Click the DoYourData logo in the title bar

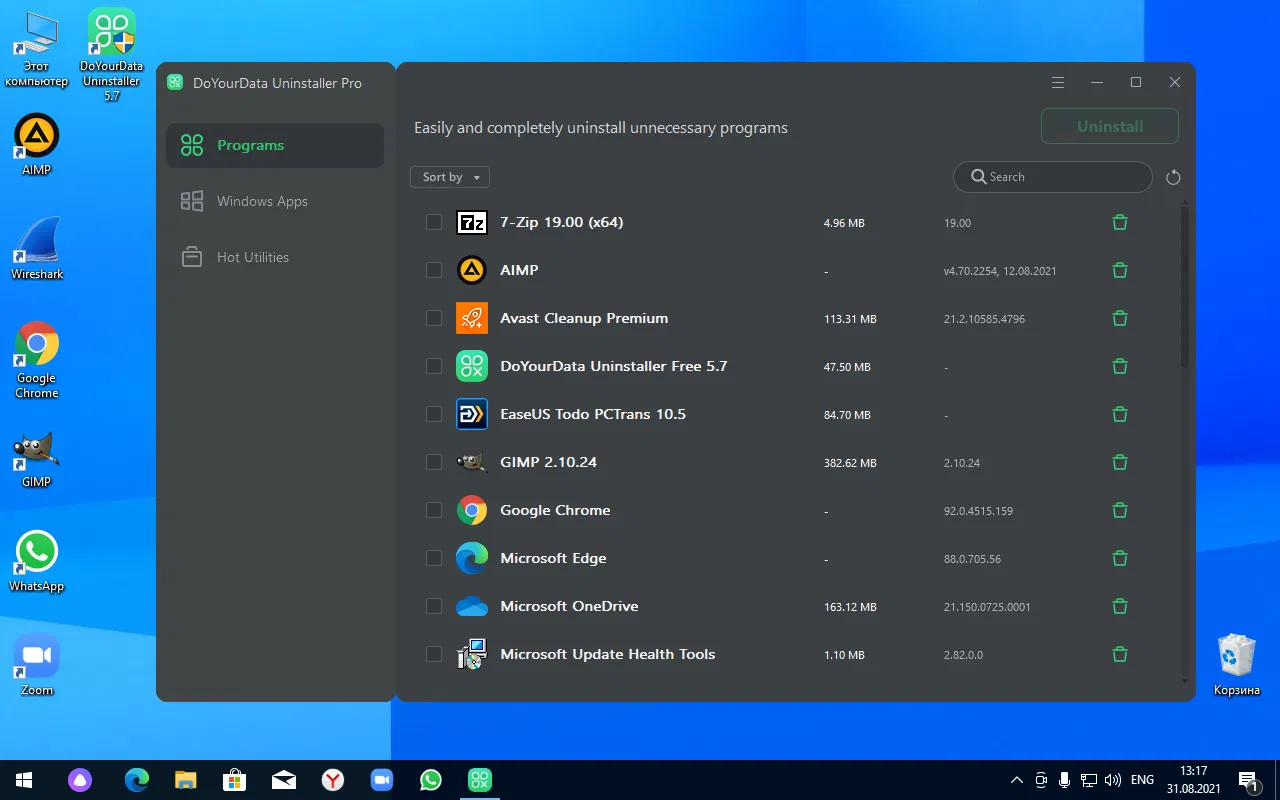pos(175,83)
